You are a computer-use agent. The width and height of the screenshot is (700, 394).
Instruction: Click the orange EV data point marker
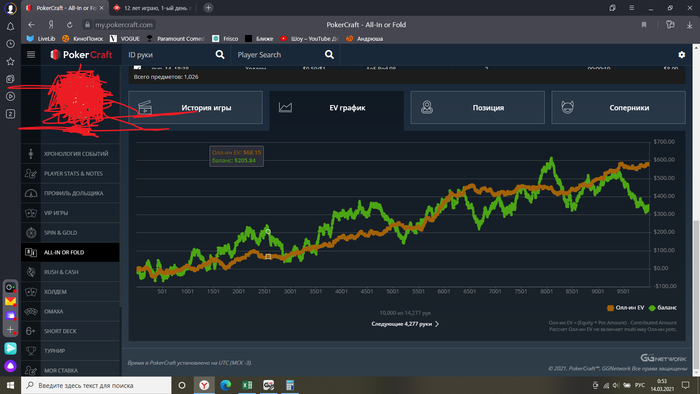tap(268, 257)
